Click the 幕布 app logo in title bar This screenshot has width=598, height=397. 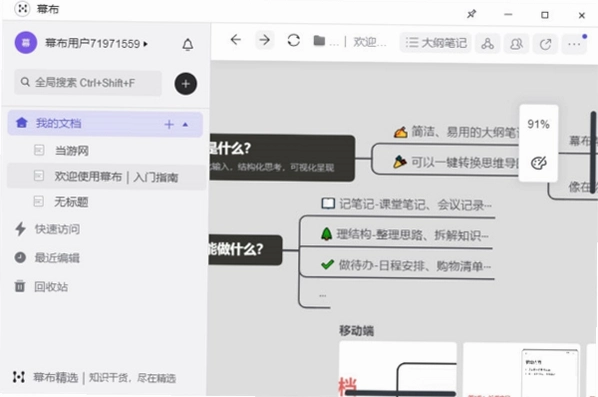[23, 8]
